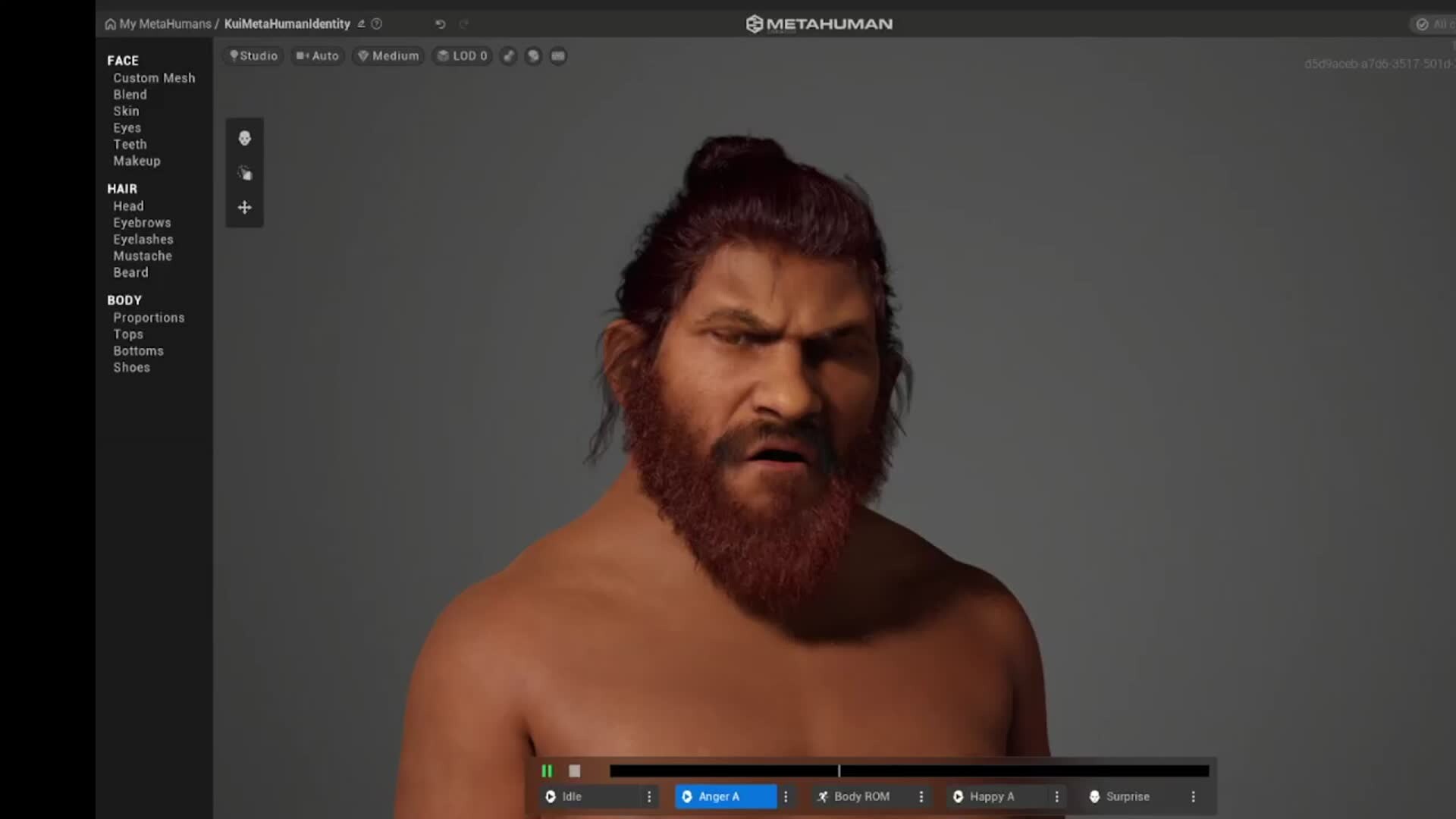The height and width of the screenshot is (819, 1456).
Task: Toggle the skull overlay icon beside LOD 0
Action: coord(533,55)
